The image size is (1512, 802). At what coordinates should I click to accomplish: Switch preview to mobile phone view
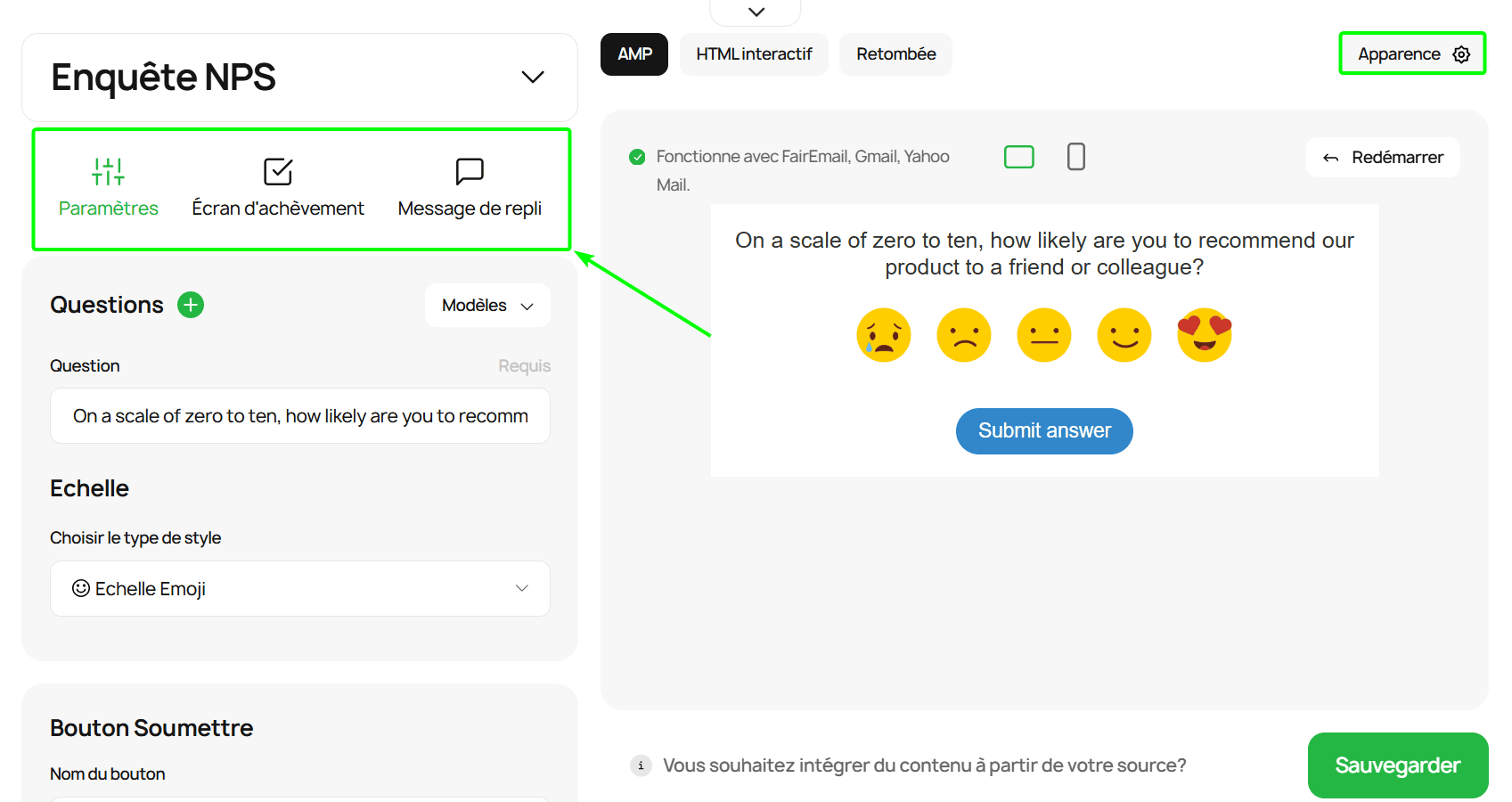[1075, 157]
